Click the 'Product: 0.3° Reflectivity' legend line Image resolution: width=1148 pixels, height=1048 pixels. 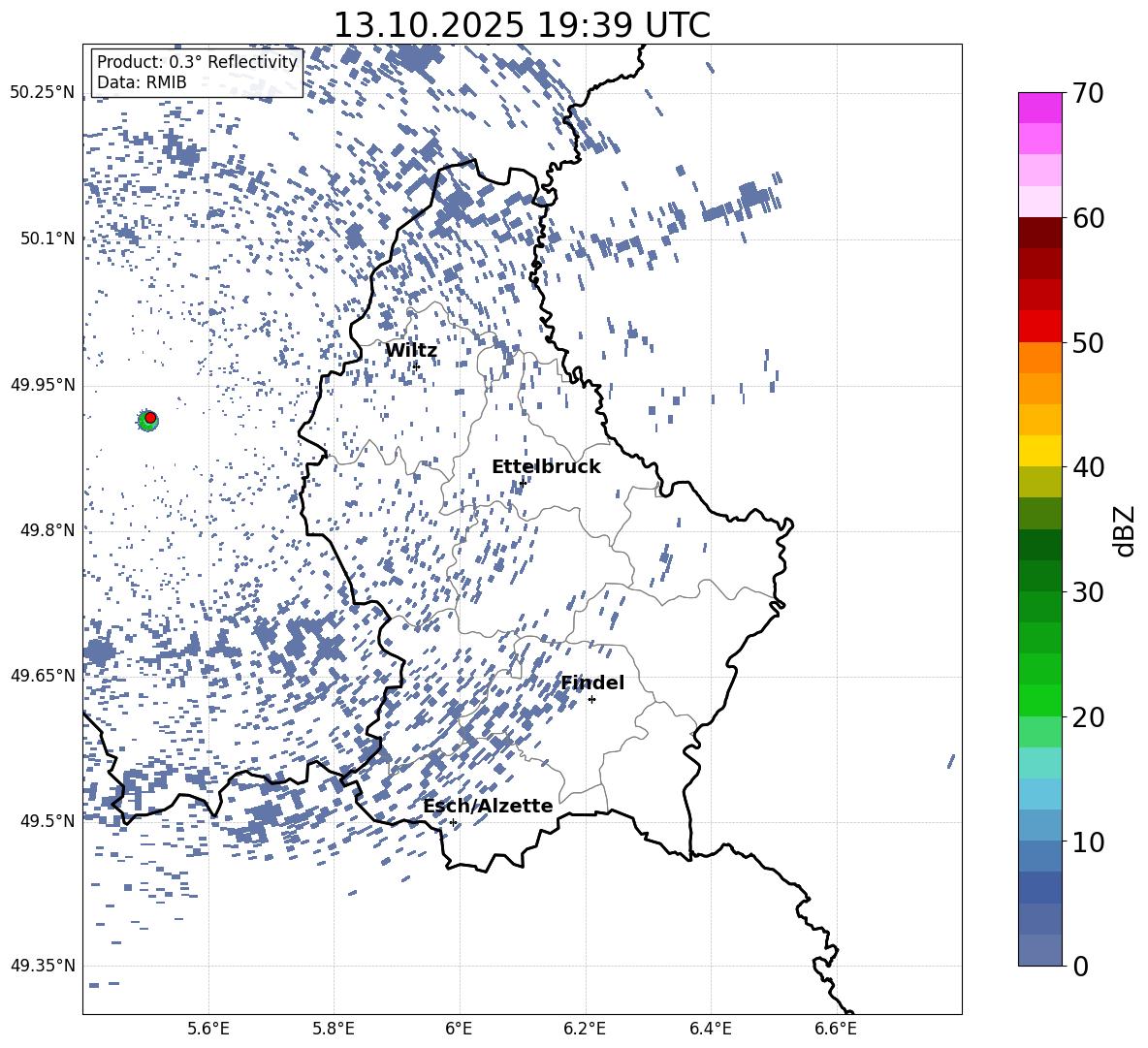[x=197, y=61]
